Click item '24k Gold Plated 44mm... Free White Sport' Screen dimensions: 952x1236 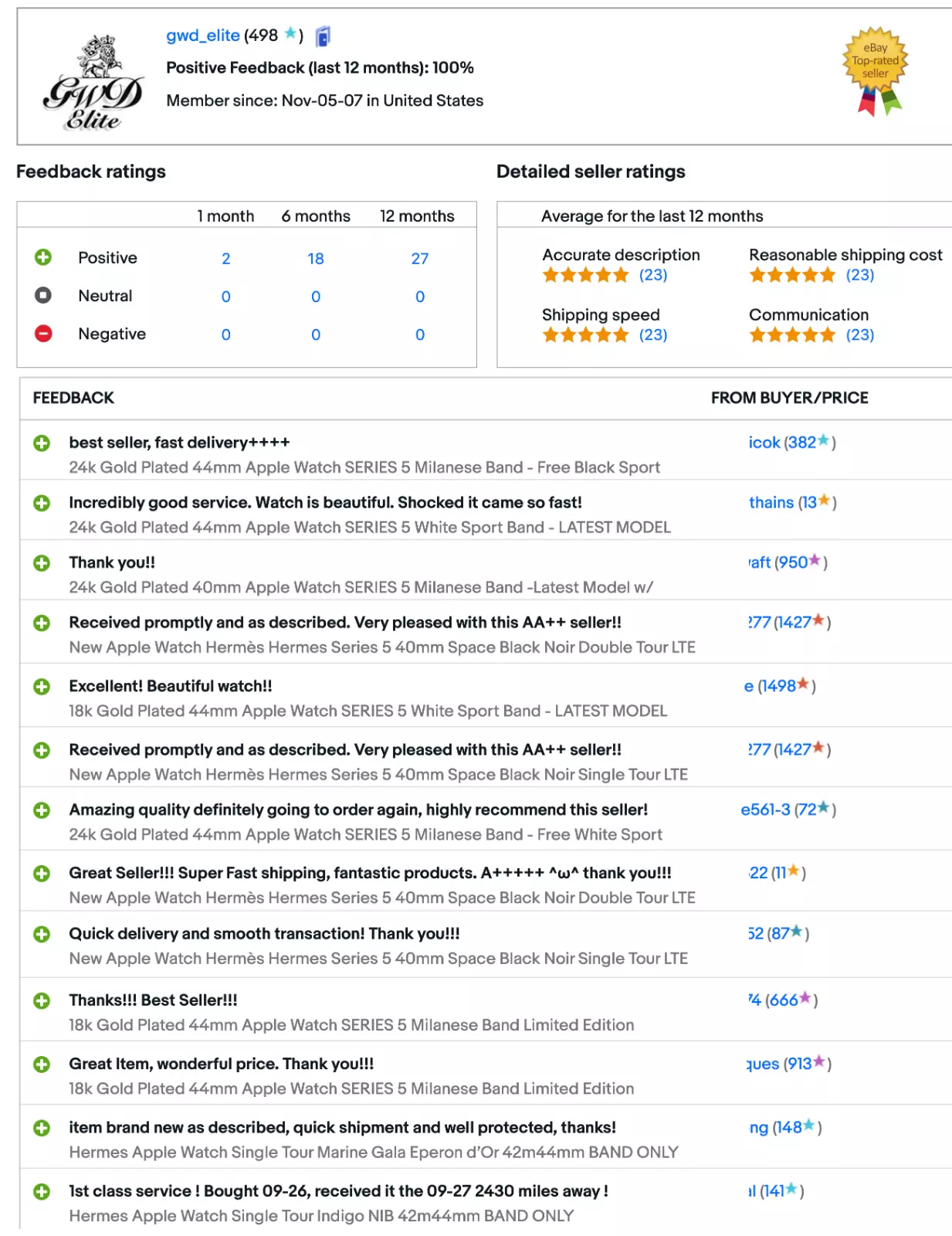coord(365,834)
